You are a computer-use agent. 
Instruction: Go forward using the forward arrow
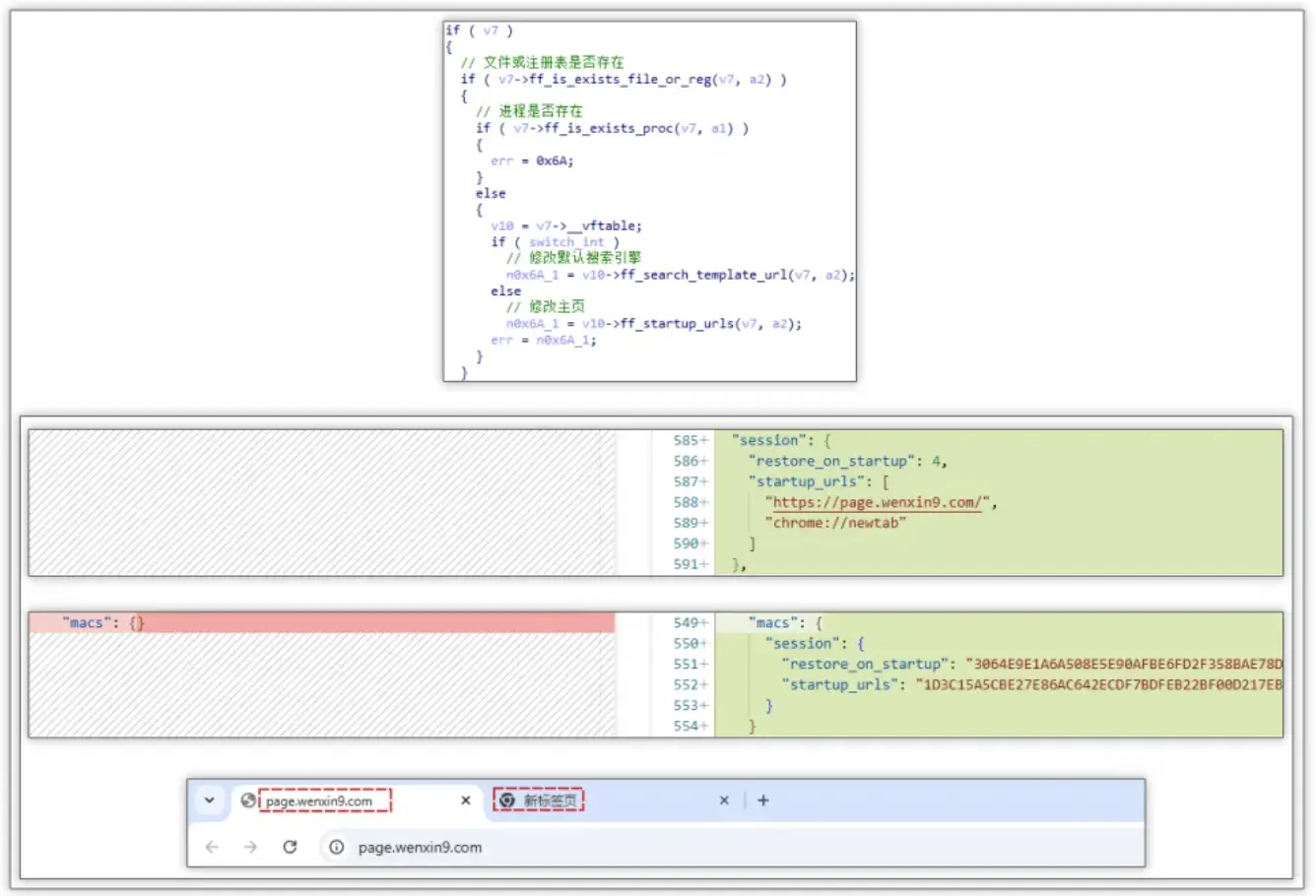(x=250, y=847)
